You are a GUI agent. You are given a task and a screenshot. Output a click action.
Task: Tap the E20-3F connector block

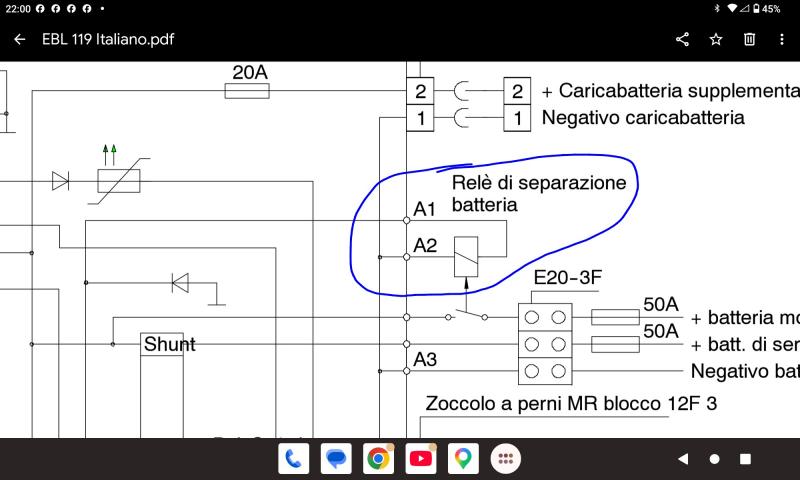(x=545, y=344)
